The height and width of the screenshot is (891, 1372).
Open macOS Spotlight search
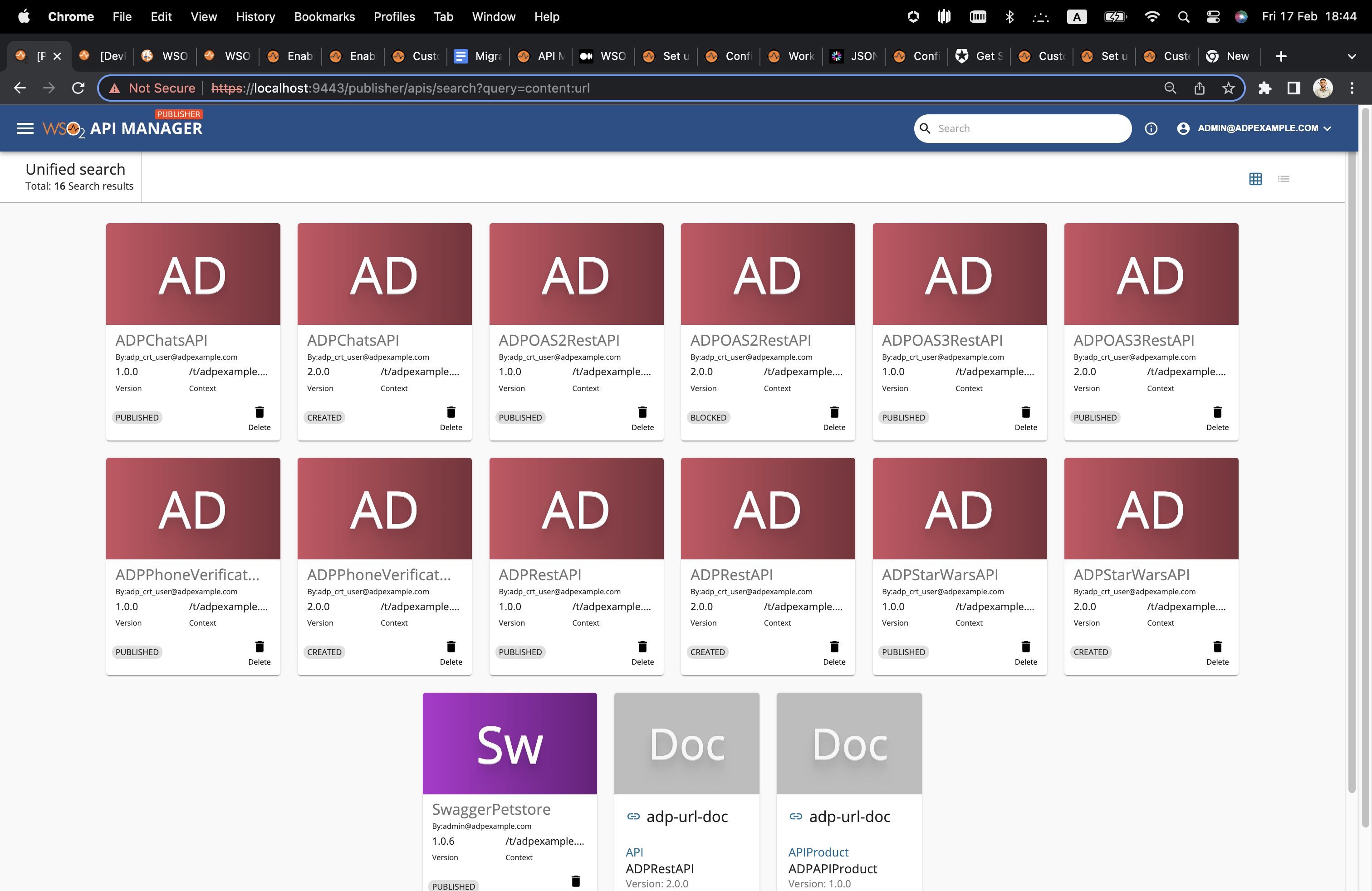click(1184, 16)
